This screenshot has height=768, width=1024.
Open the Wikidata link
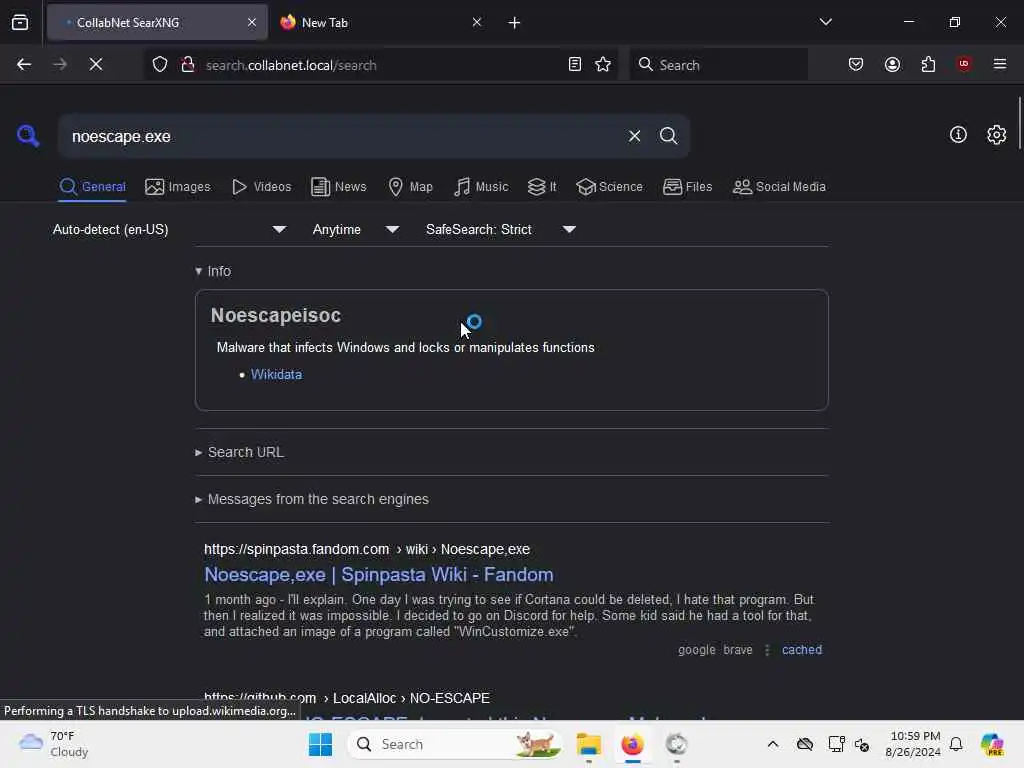click(276, 374)
